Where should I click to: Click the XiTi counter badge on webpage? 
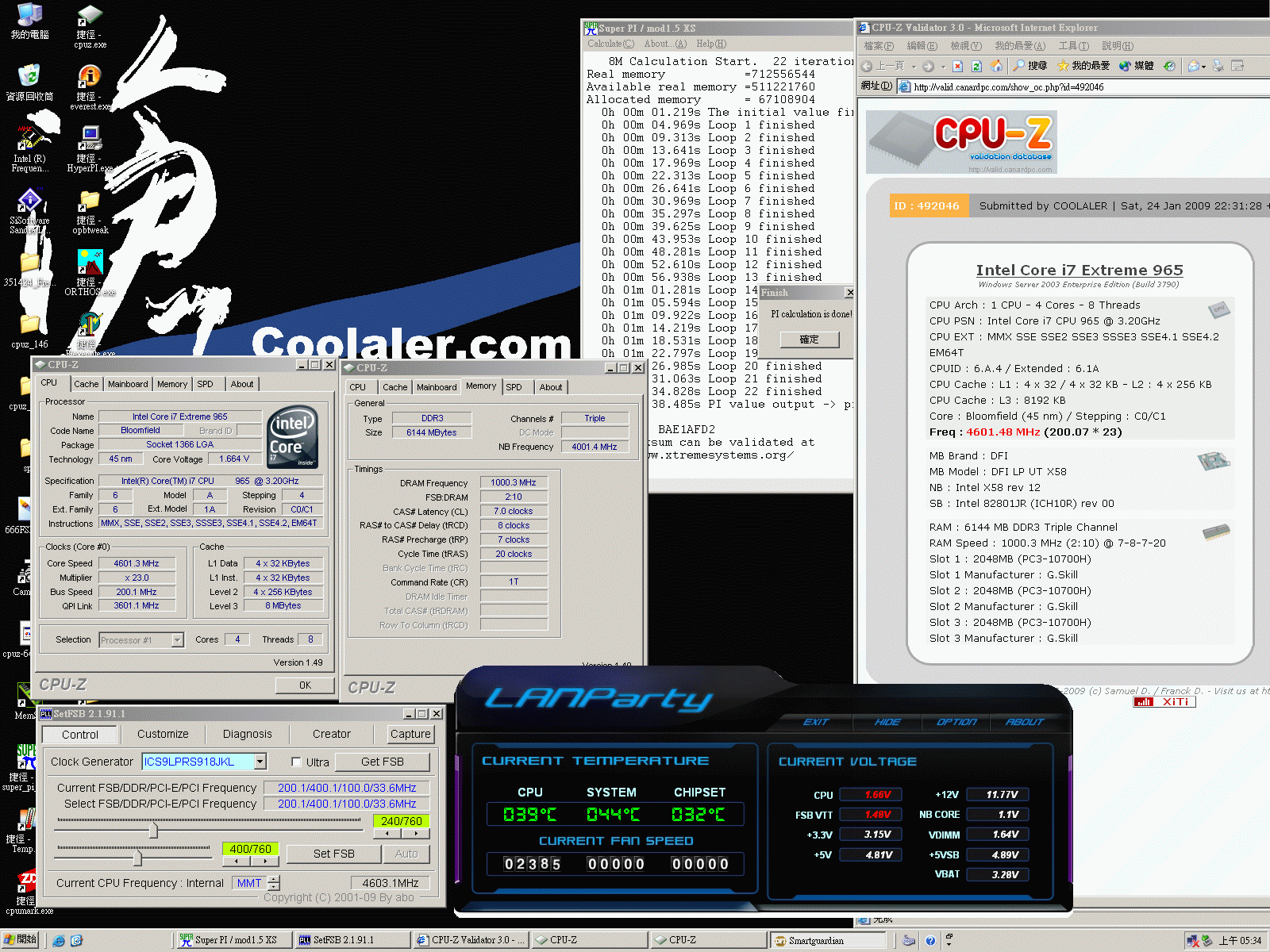[x=1164, y=702]
